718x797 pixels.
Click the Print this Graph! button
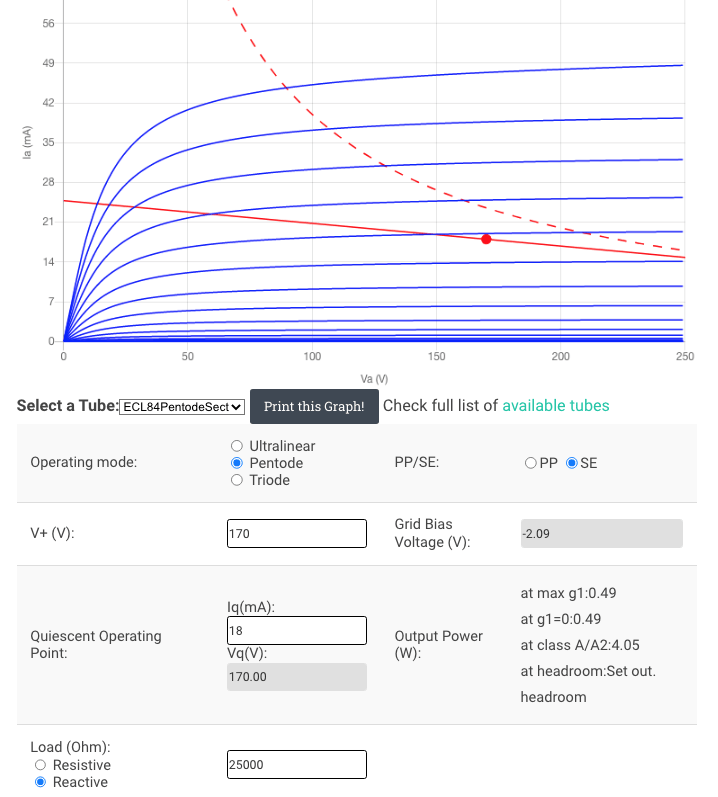tap(314, 406)
